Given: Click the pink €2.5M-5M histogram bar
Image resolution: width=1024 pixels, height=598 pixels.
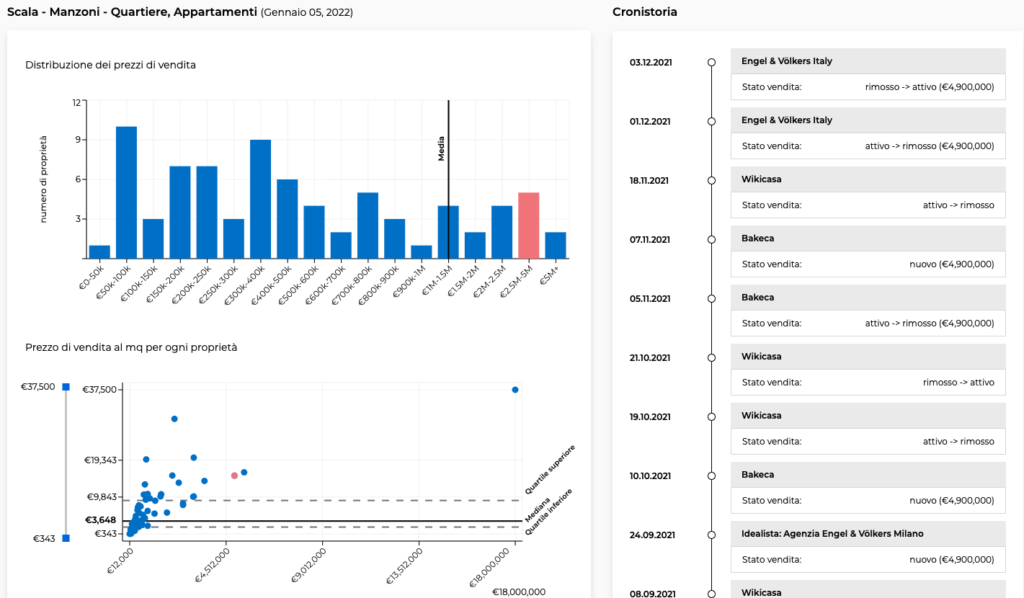Looking at the screenshot, I should click(528, 225).
